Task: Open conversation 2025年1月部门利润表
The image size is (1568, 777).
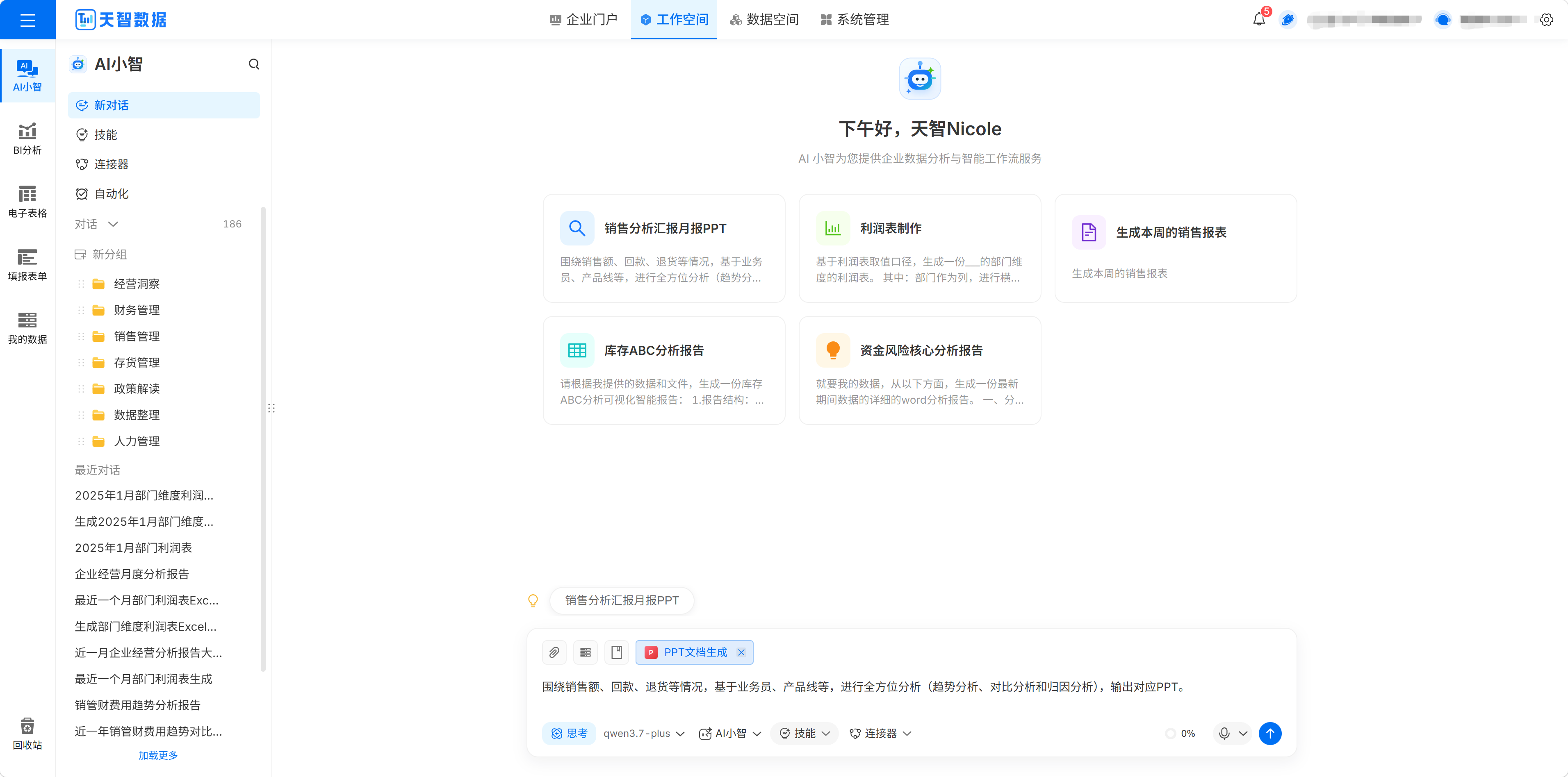Action: [133, 548]
